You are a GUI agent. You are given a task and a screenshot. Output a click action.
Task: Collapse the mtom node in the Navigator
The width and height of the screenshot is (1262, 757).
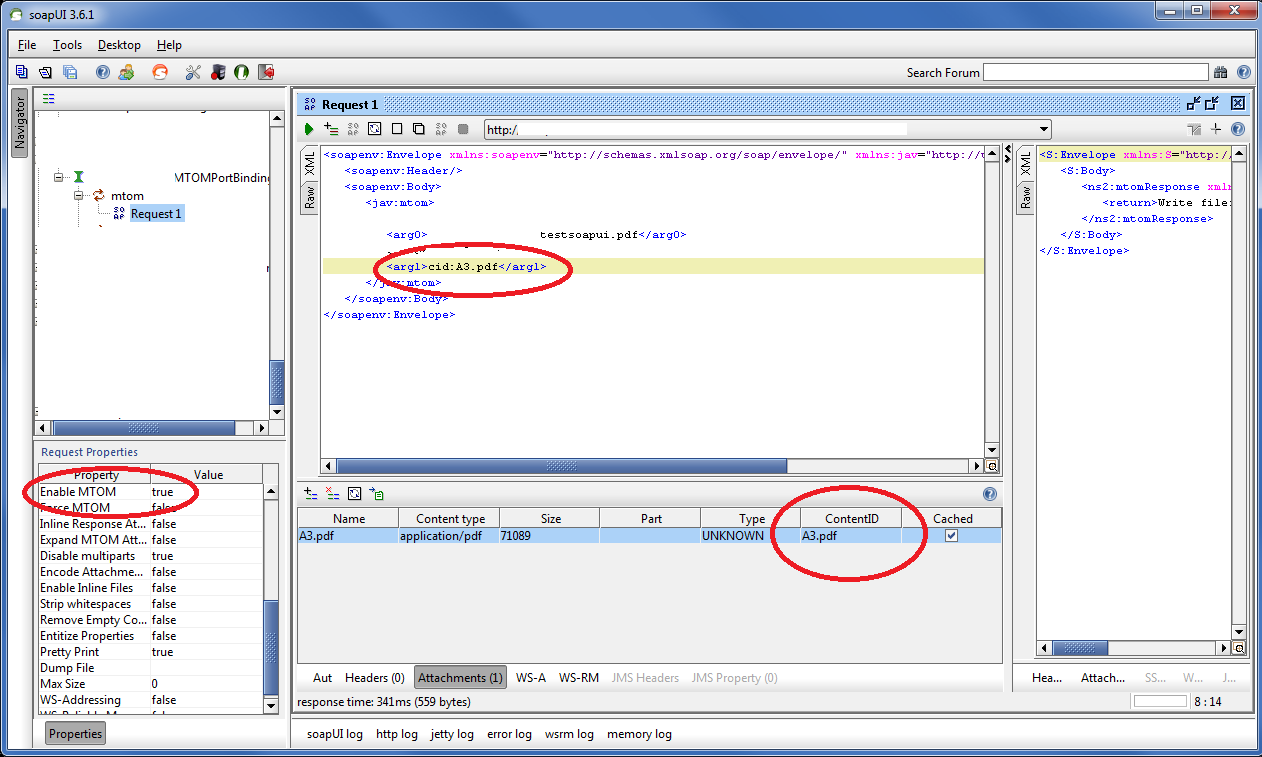click(78, 195)
